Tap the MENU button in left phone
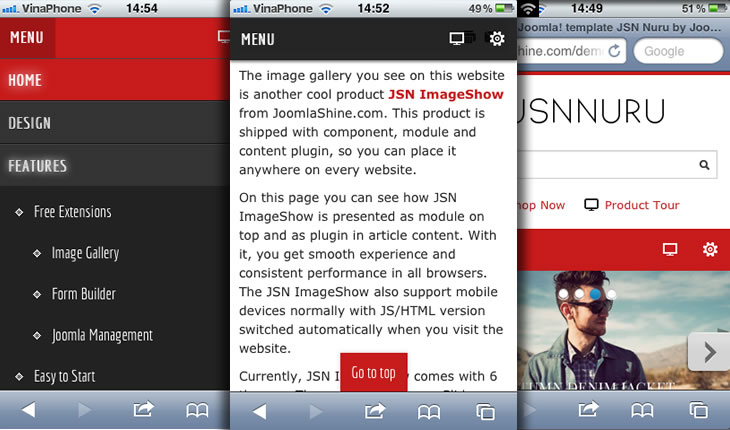 point(27,38)
